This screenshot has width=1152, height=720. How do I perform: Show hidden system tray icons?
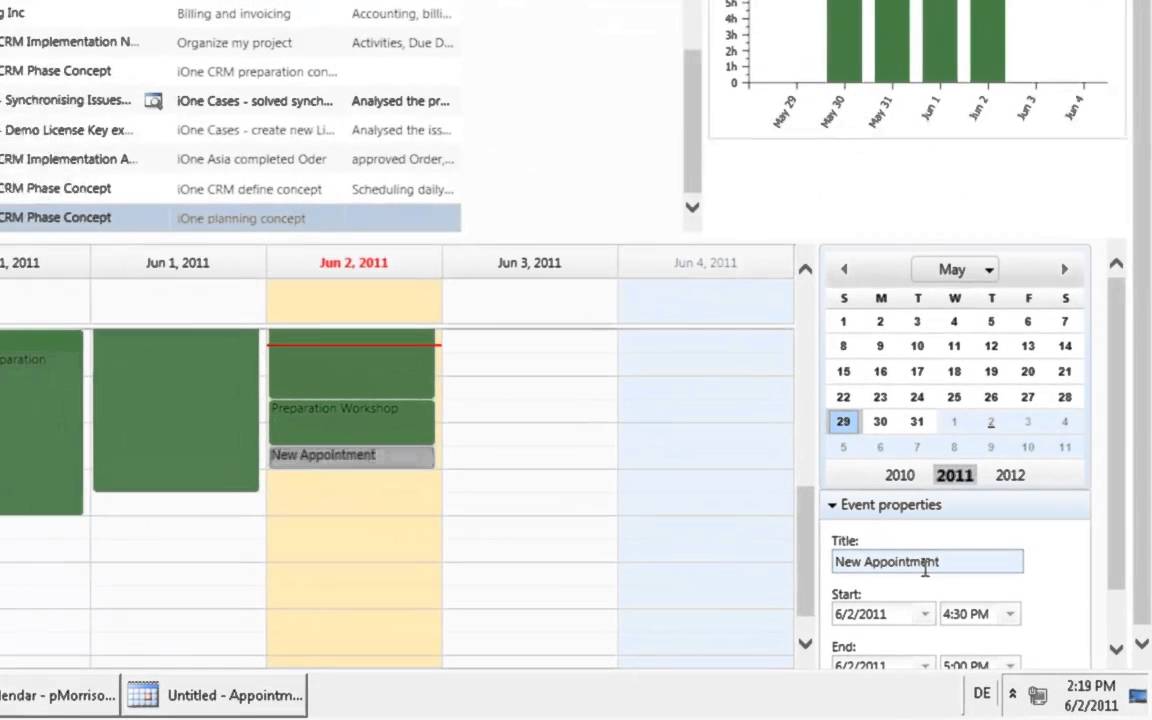pos(1012,694)
